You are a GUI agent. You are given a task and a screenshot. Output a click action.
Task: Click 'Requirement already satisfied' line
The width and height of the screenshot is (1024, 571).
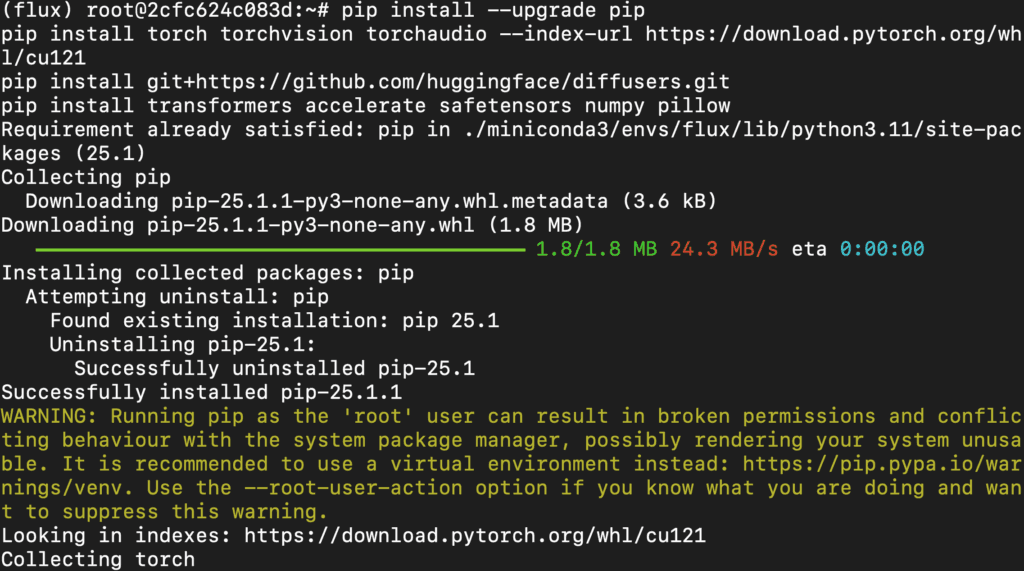coord(511,129)
